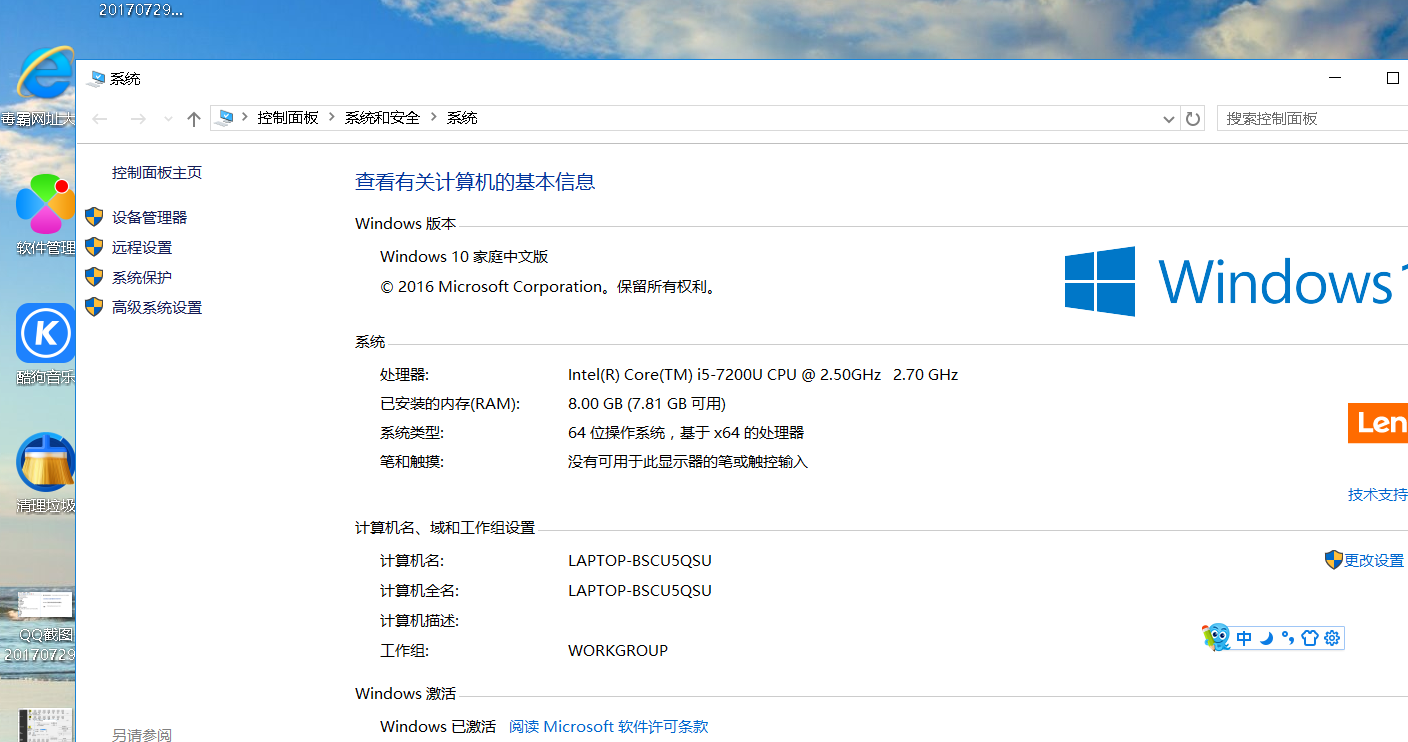Open the IME settings gear icon
This screenshot has height=742, width=1408.
1331,638
